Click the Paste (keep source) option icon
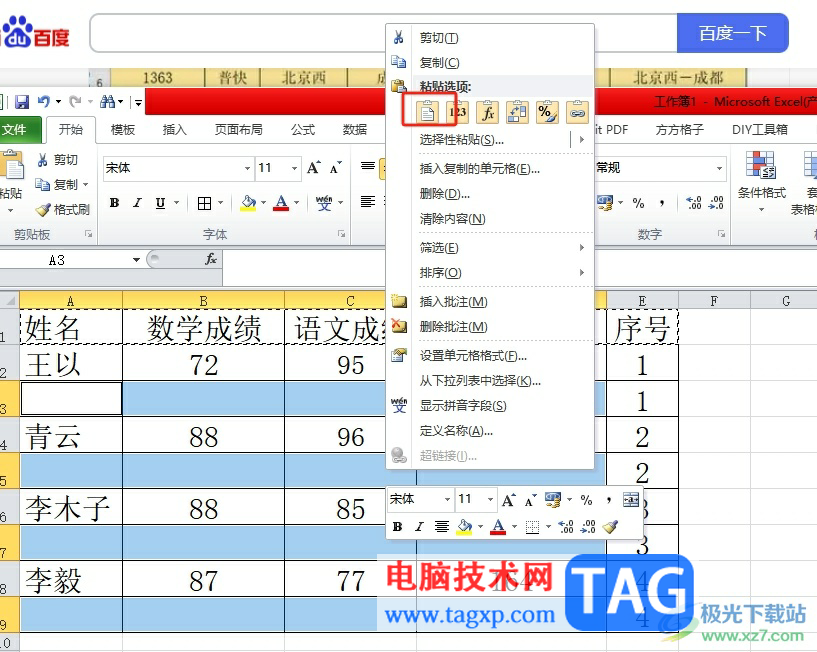This screenshot has width=817, height=652. 428,112
